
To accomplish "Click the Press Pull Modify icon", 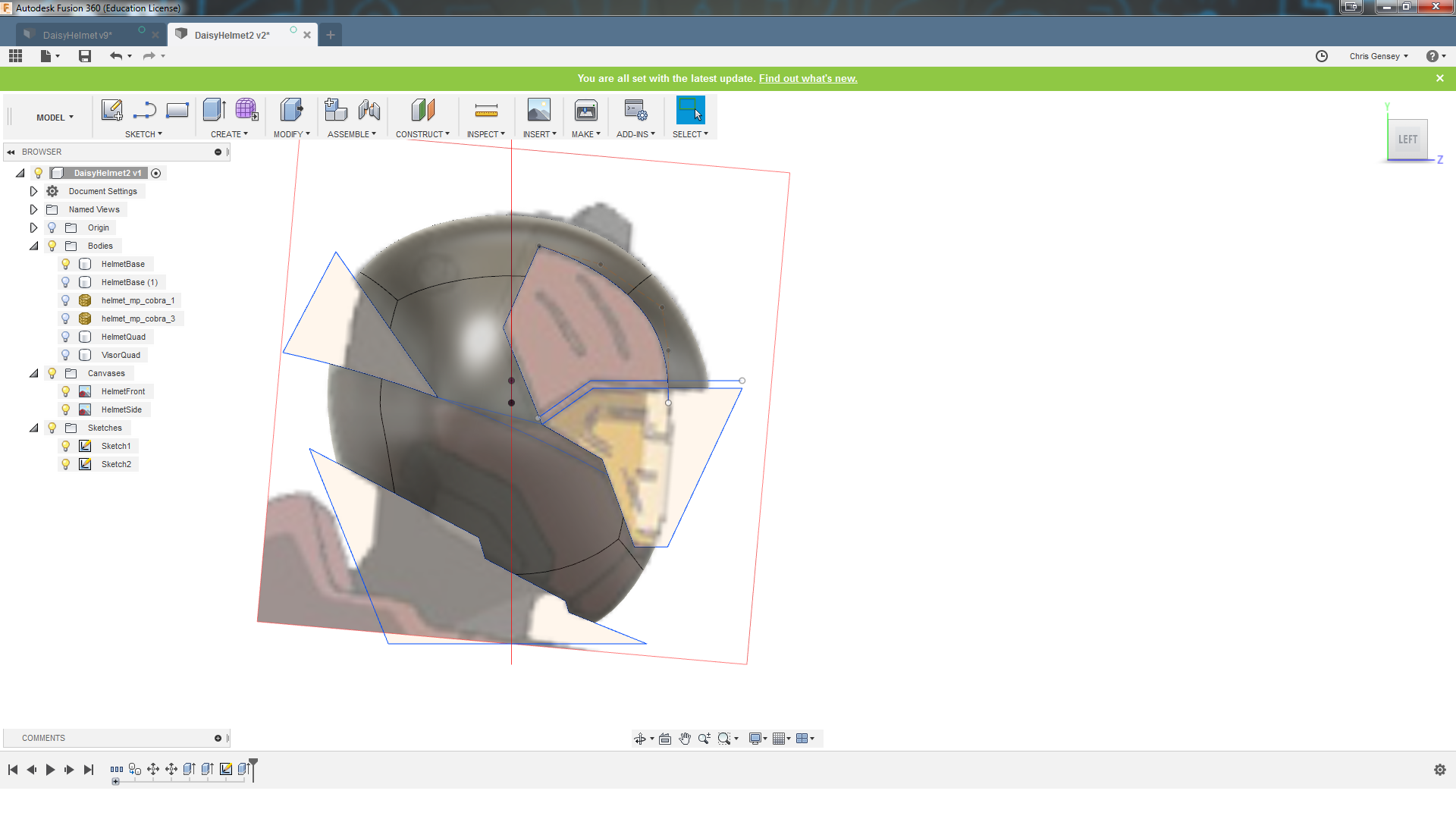I will click(291, 111).
